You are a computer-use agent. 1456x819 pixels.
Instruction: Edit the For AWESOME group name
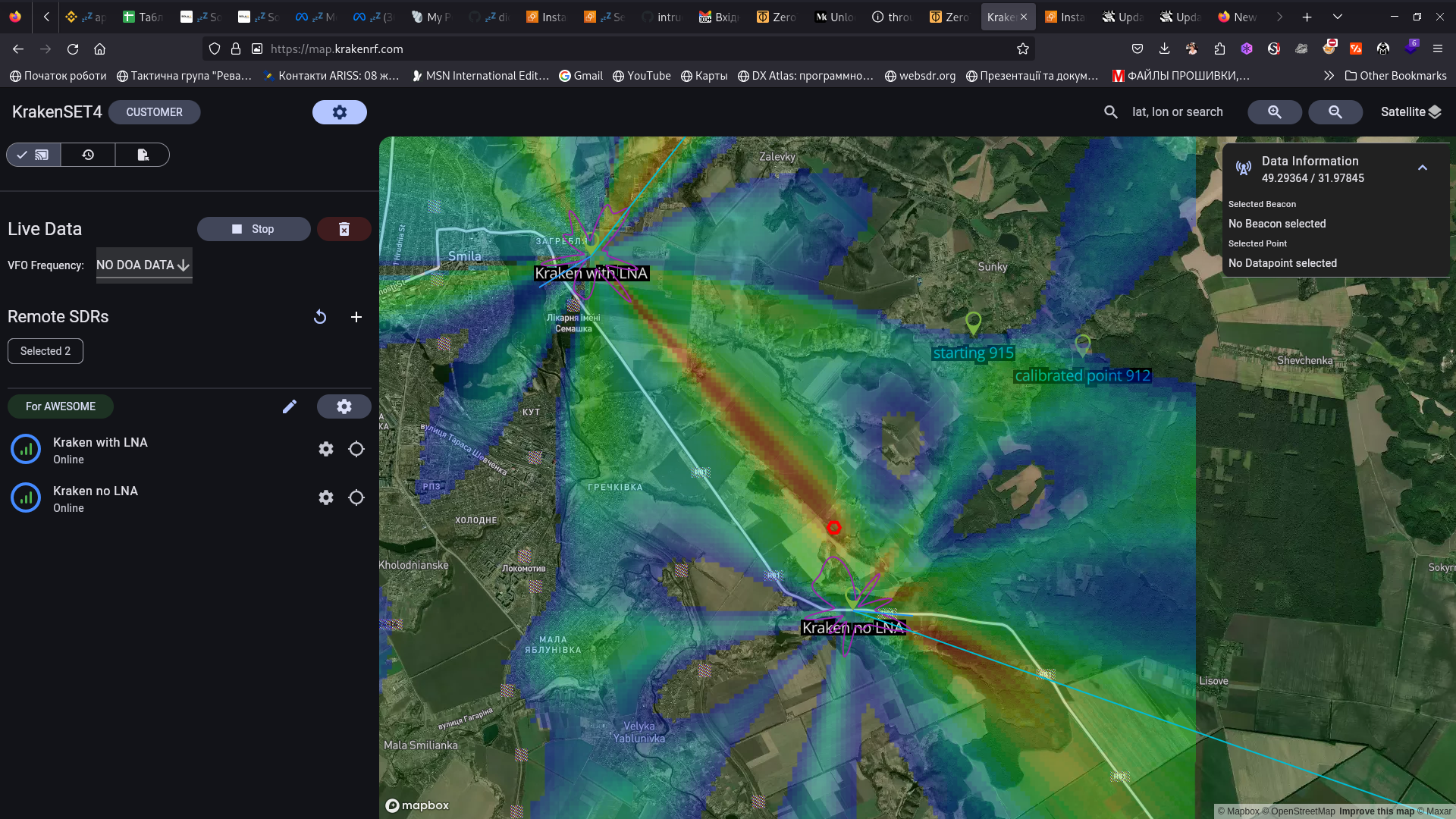(x=290, y=406)
